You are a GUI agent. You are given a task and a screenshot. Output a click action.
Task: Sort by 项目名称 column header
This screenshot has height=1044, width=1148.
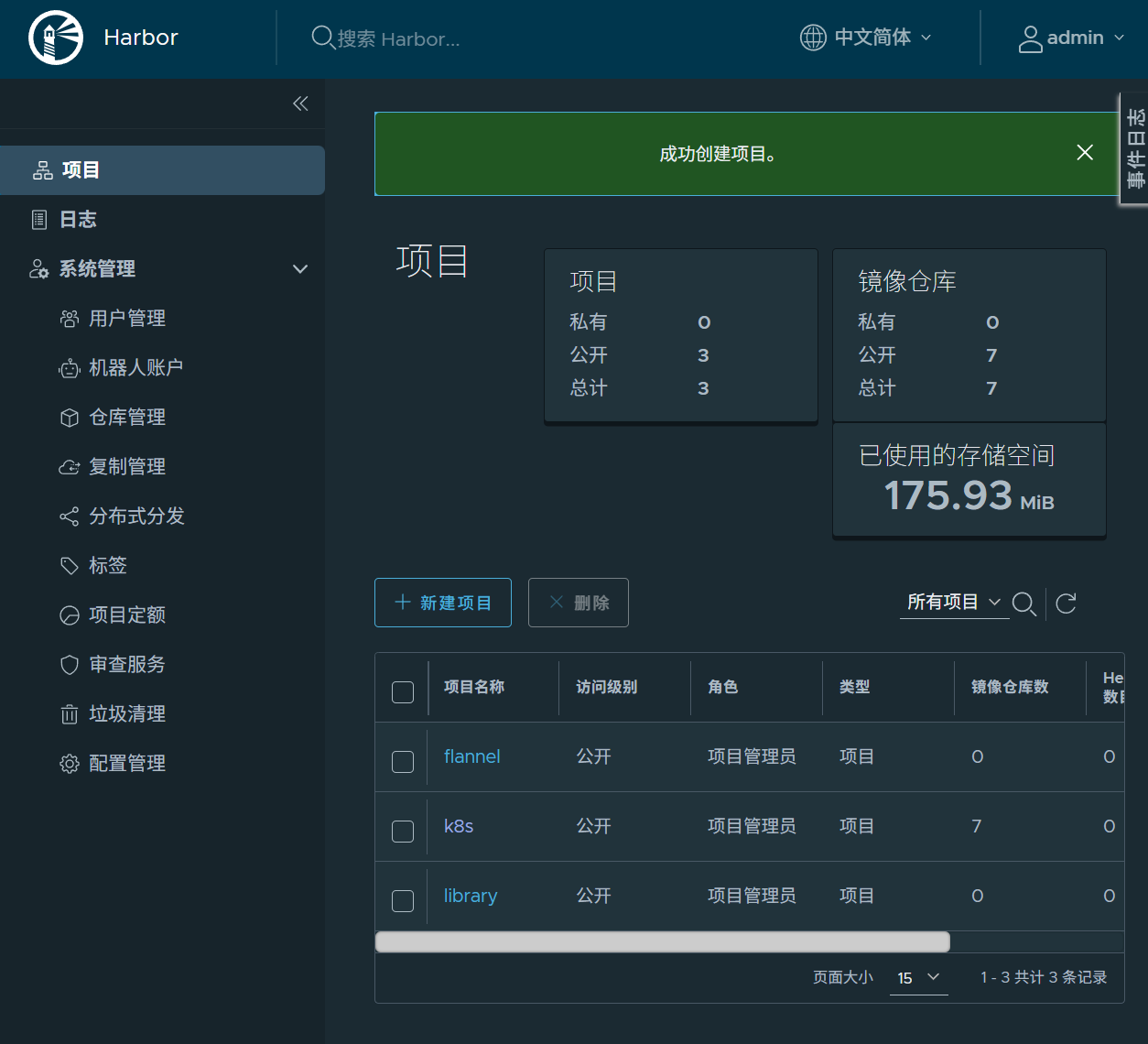474,687
